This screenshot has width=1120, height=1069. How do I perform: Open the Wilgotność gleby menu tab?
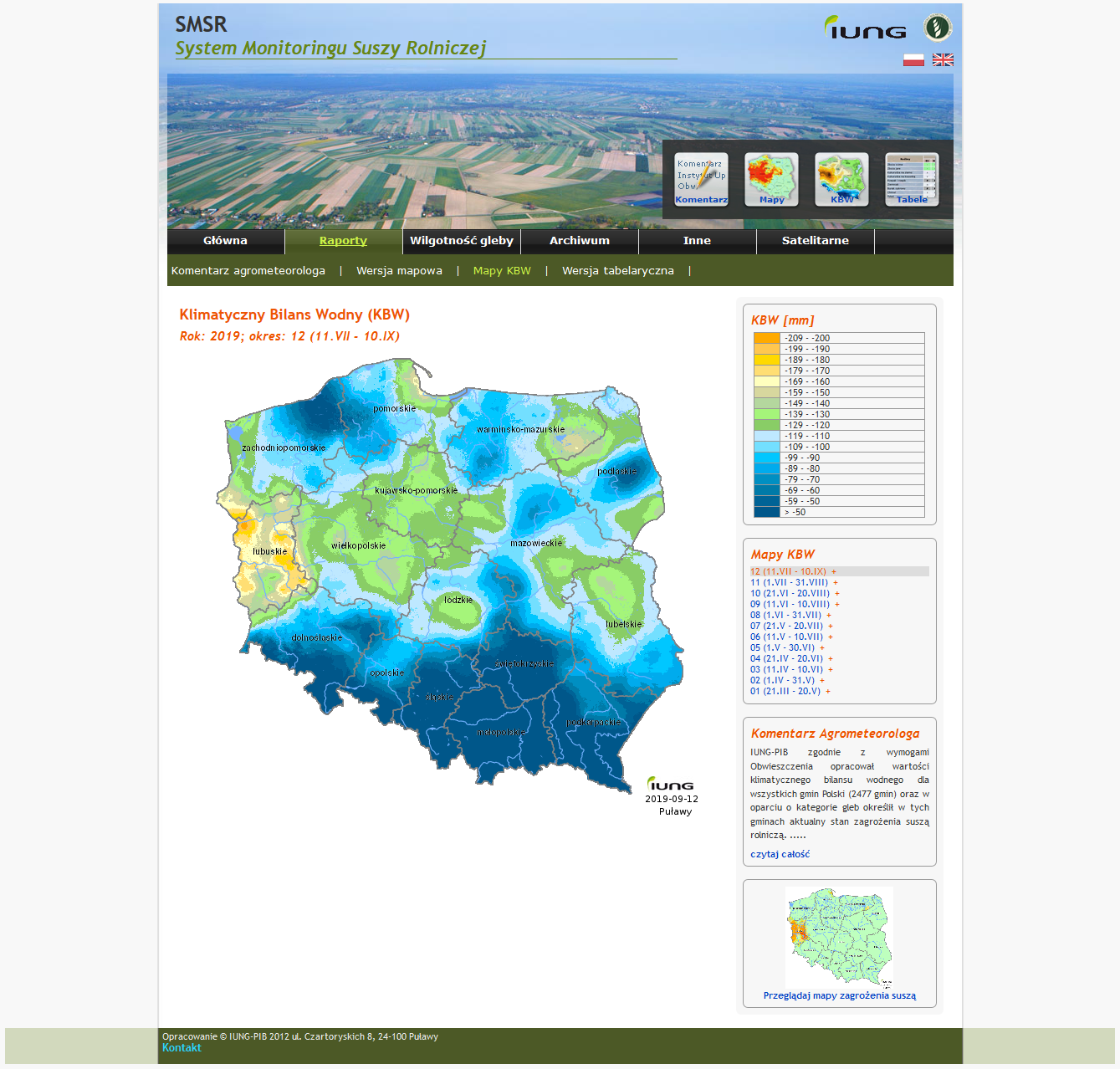pyautogui.click(x=462, y=241)
